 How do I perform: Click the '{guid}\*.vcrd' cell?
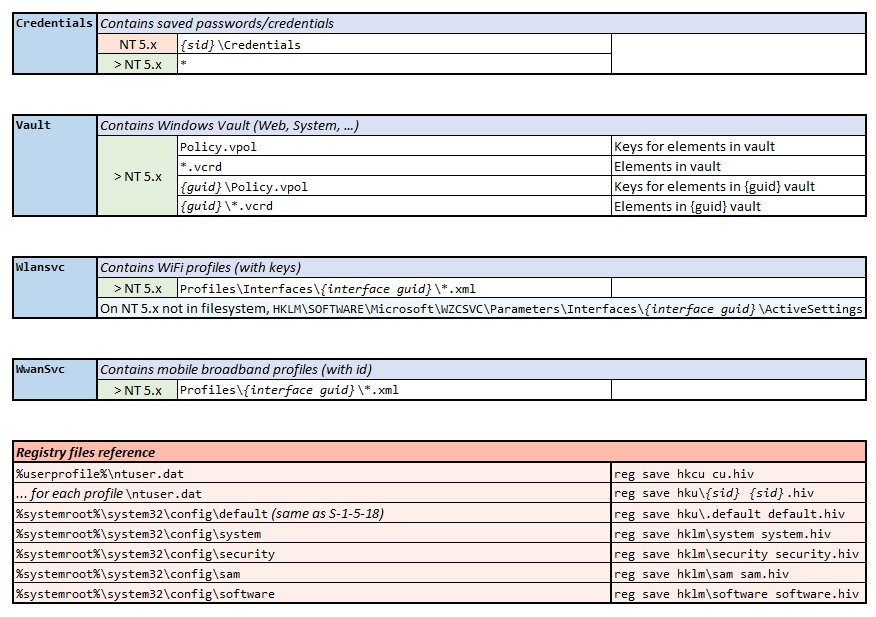[x=394, y=206]
